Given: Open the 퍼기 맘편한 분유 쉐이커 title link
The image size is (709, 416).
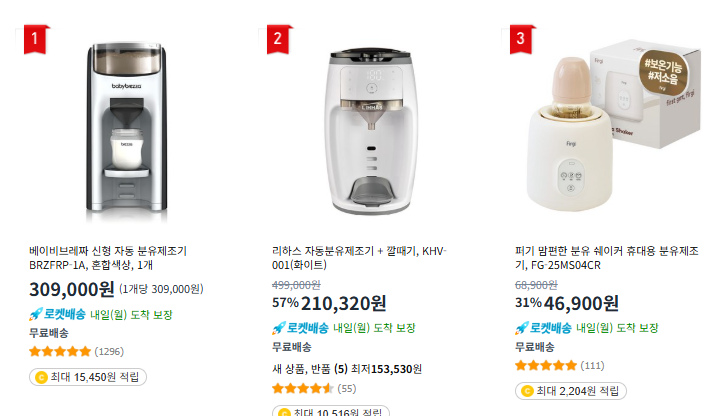Looking at the screenshot, I should pos(606,258).
